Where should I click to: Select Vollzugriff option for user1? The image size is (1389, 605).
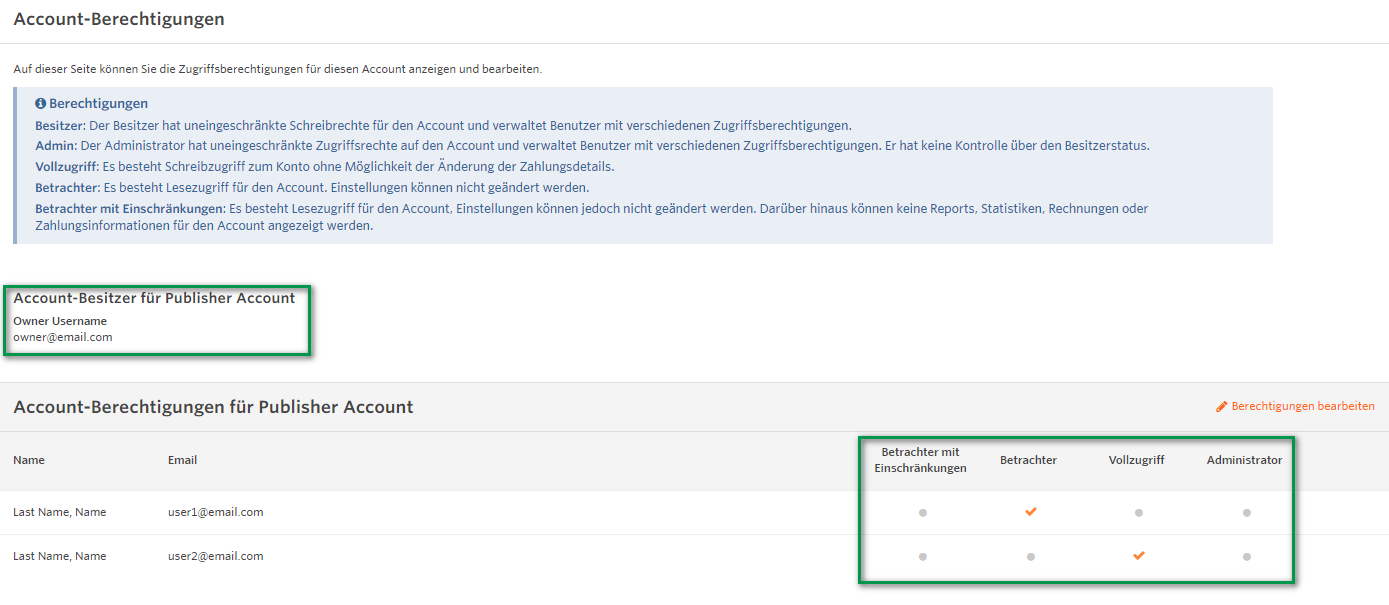pos(1138,513)
